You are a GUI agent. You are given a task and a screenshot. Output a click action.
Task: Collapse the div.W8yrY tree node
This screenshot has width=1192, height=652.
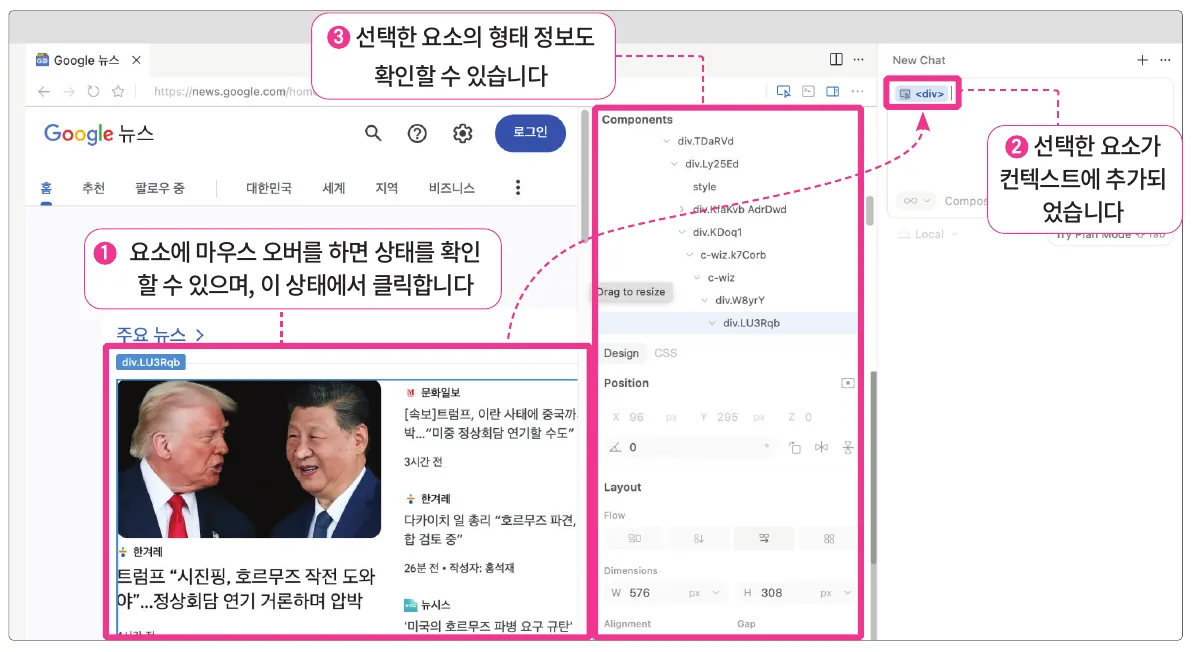pyautogui.click(x=705, y=301)
